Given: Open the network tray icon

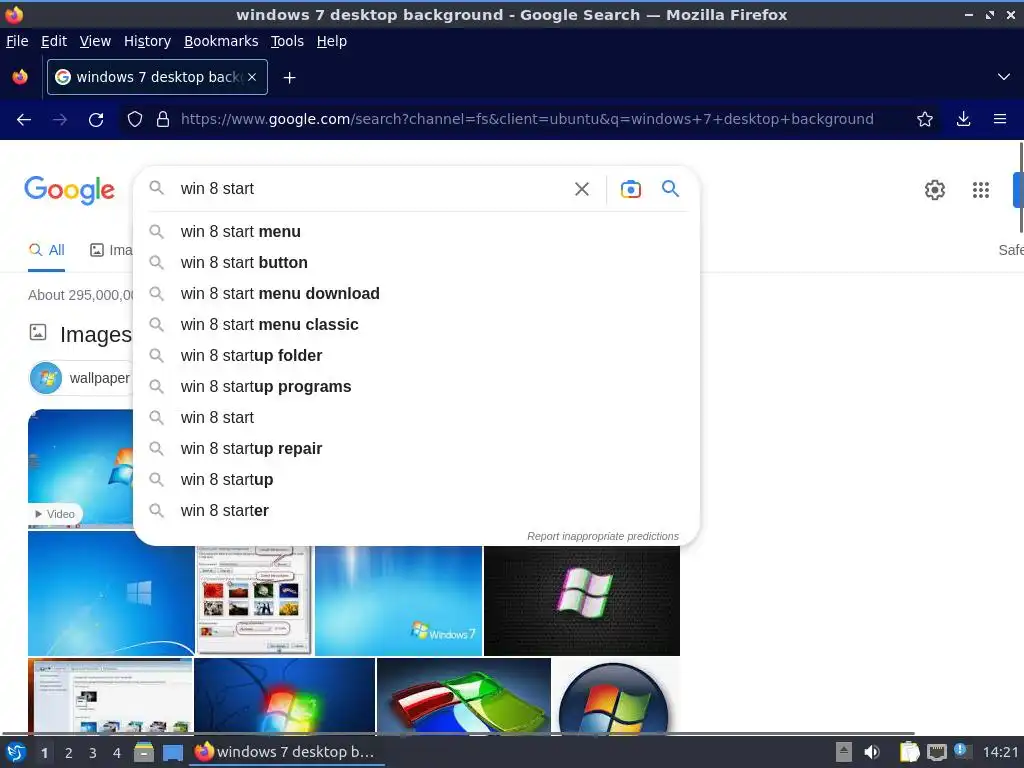Looking at the screenshot, I should click(936, 752).
